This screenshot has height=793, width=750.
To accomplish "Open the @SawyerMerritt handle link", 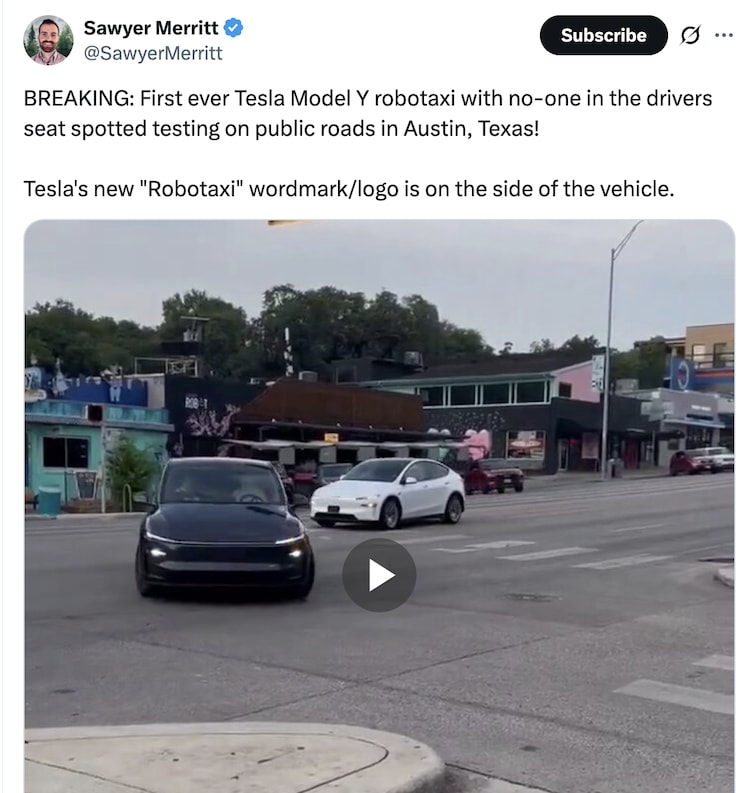I will point(153,53).
